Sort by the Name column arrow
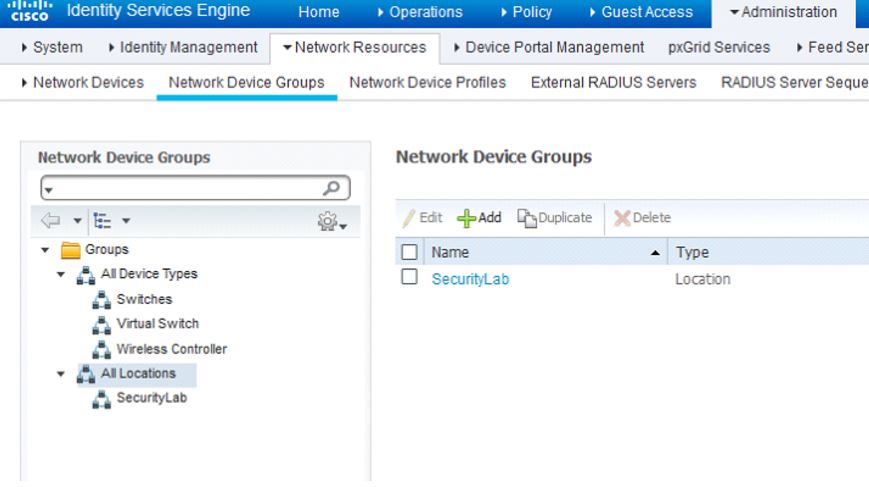 coord(655,253)
